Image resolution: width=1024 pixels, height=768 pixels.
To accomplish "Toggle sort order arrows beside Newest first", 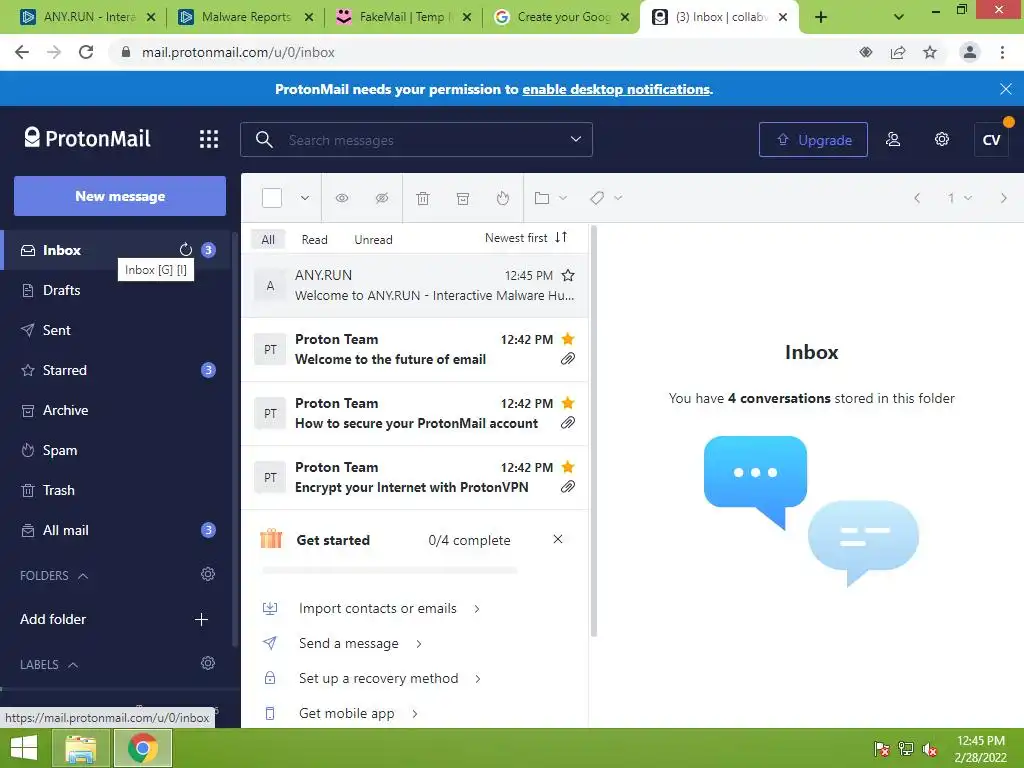I will (x=561, y=238).
